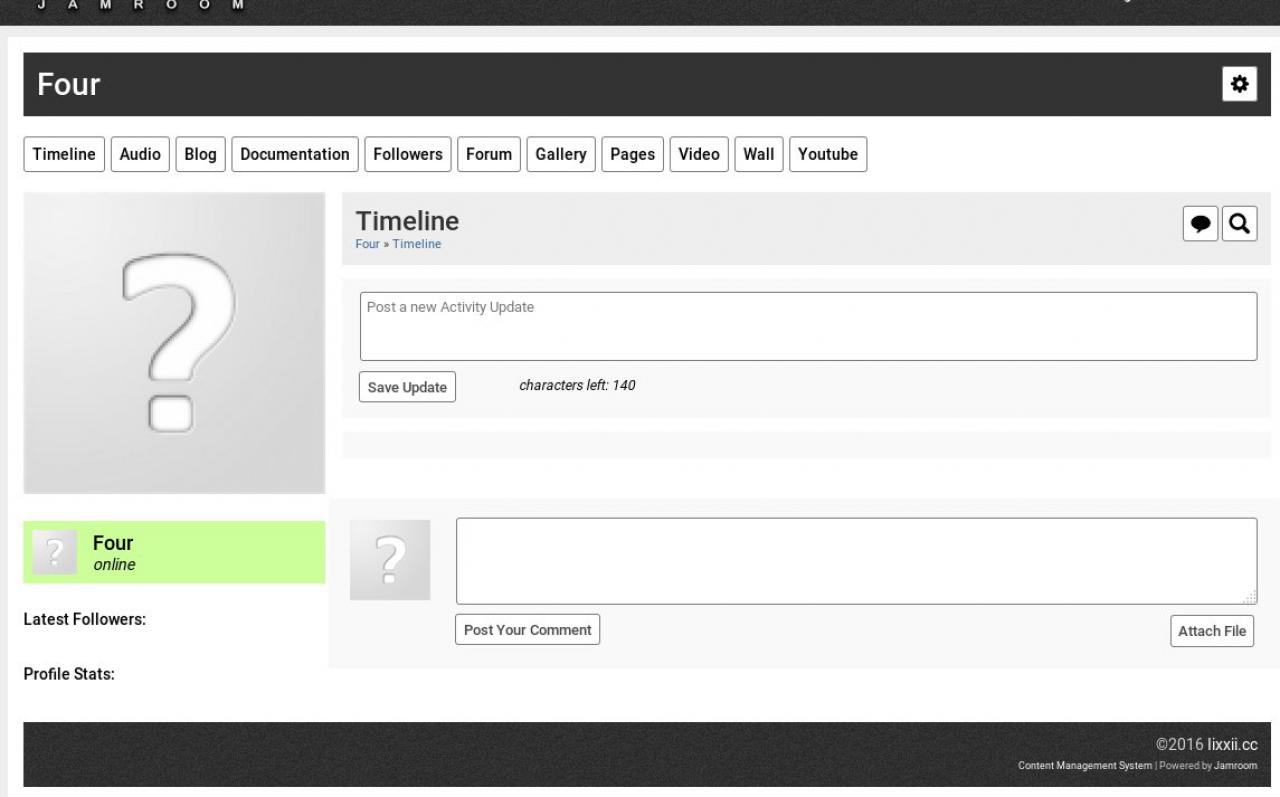Go to the Forum tab
This screenshot has width=1280, height=797.
(x=488, y=154)
